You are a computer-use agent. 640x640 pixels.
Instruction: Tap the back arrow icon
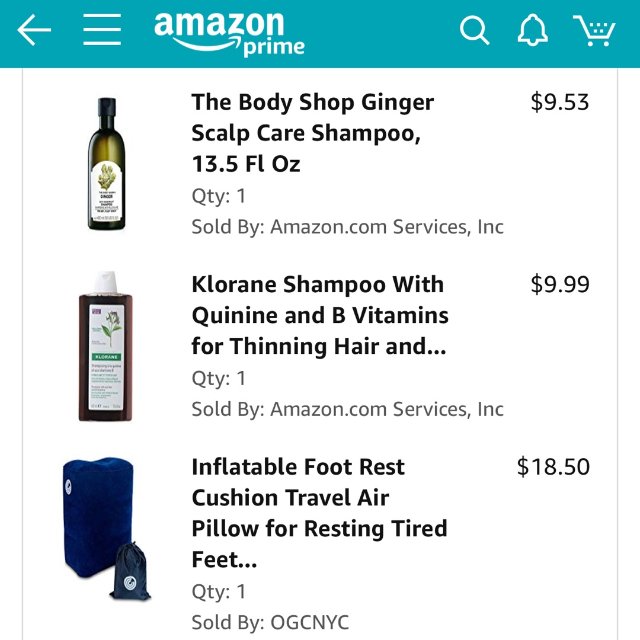[x=34, y=31]
